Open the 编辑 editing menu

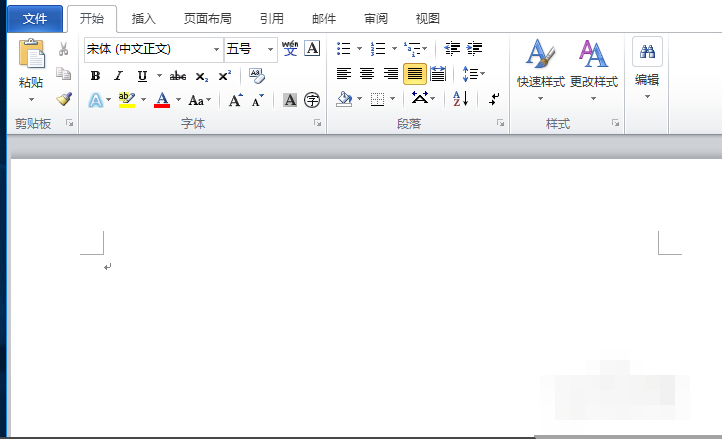click(x=647, y=69)
